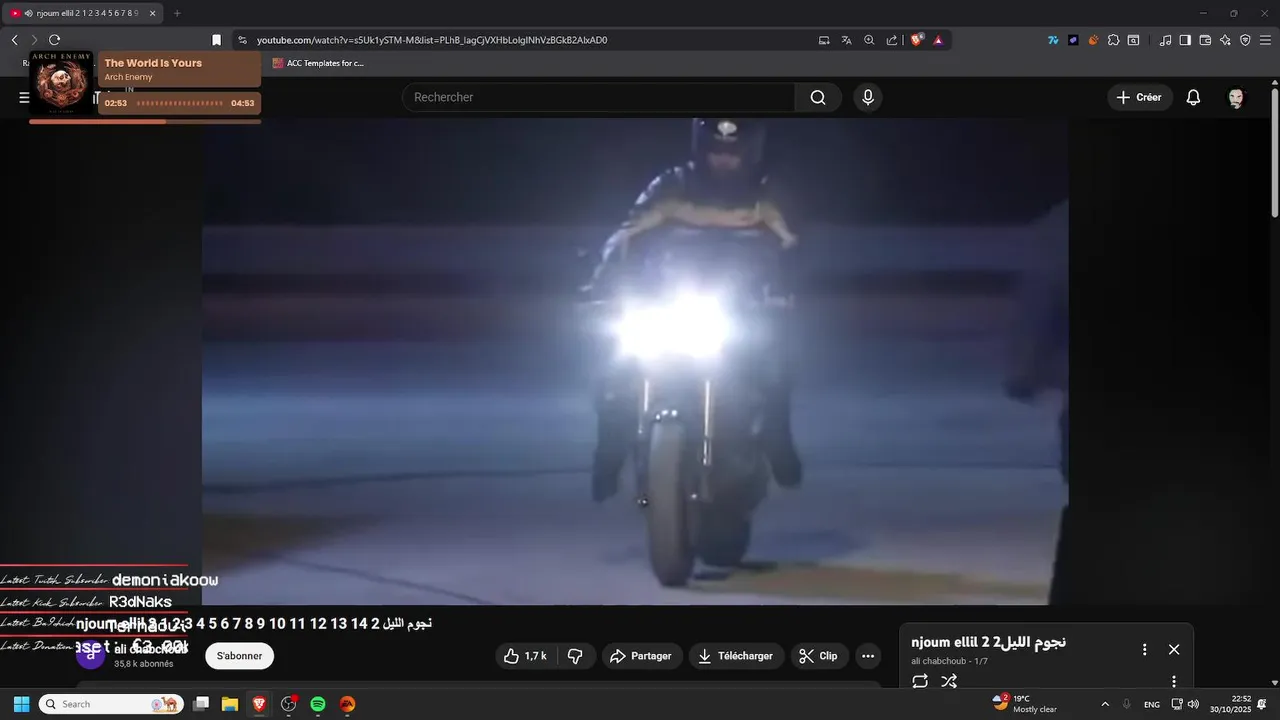Open the Extensions puzzle-piece menu

(x=1113, y=40)
